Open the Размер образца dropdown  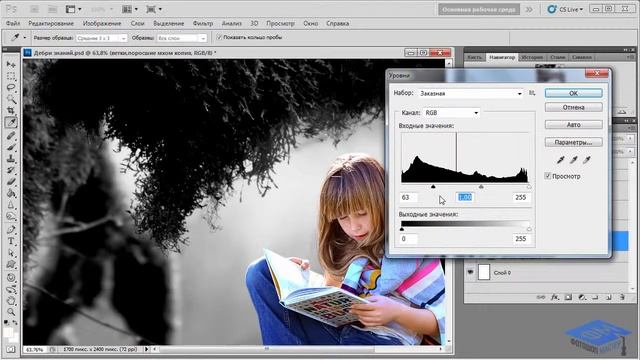pos(102,38)
